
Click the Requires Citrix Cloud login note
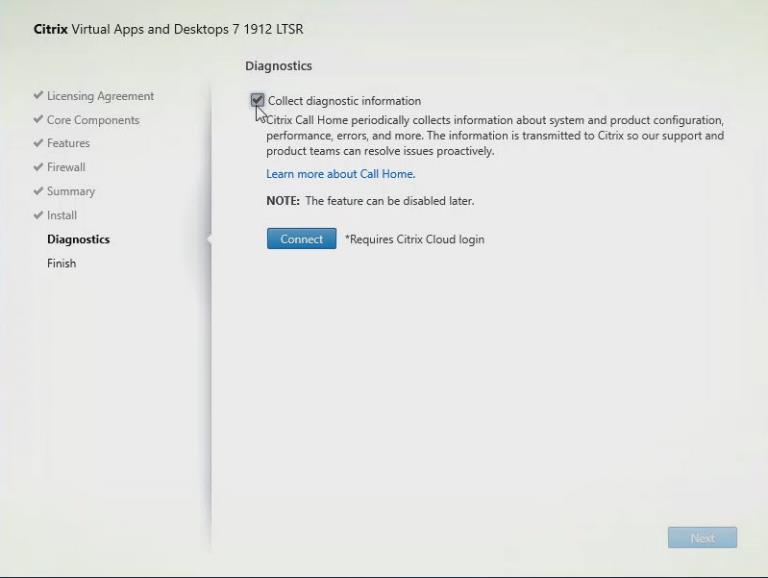pos(415,239)
